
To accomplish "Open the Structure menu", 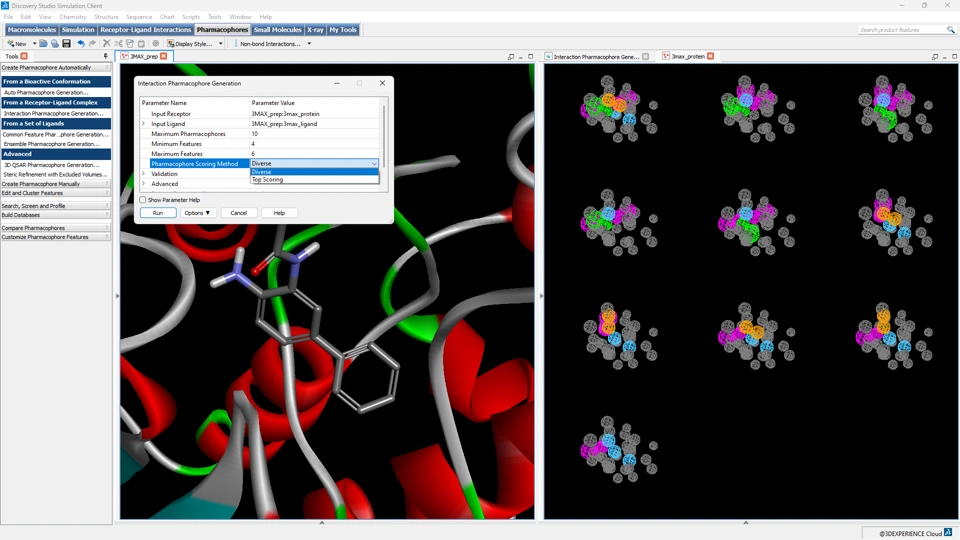I will click(x=106, y=17).
